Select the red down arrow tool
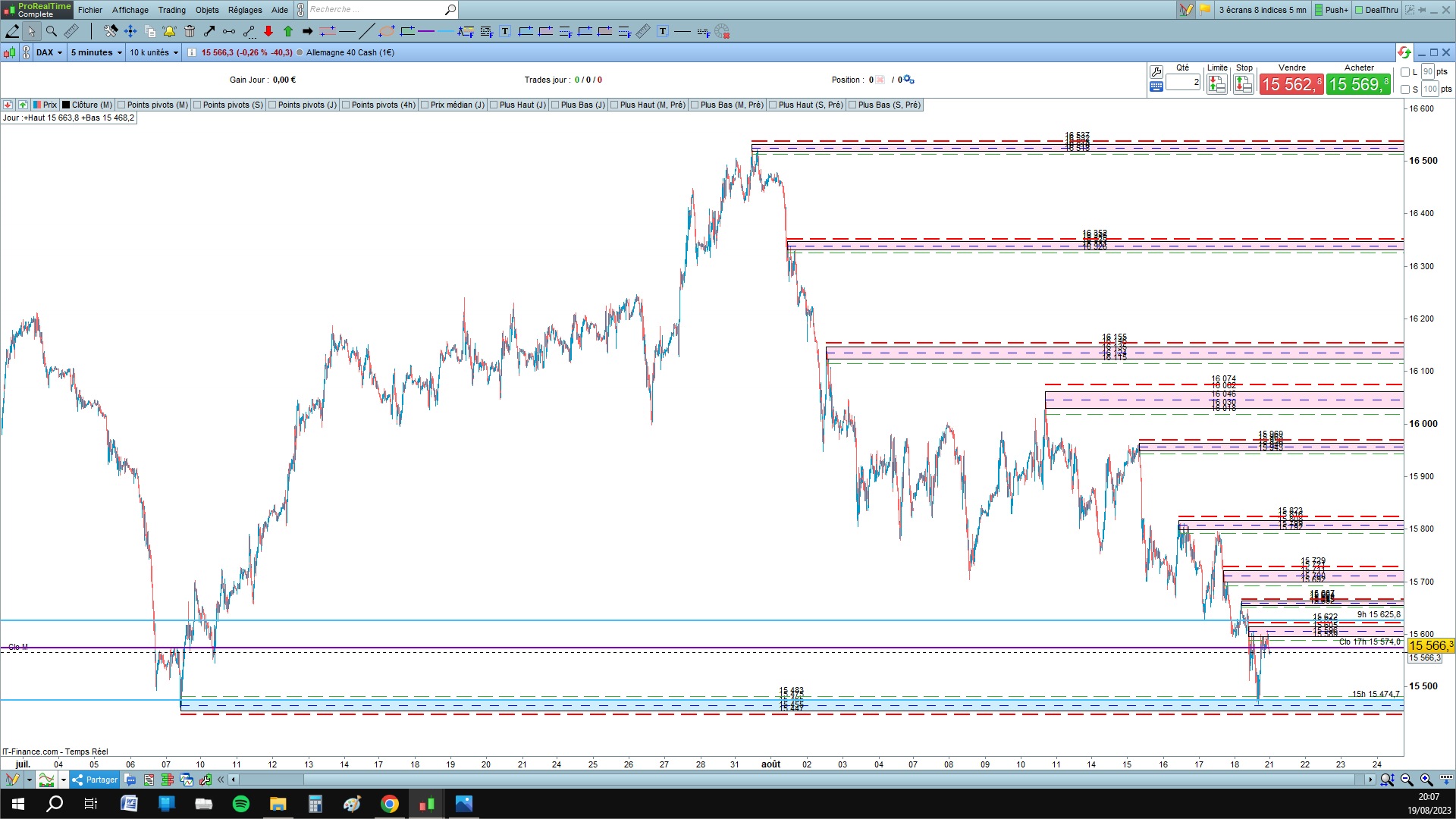 (268, 31)
